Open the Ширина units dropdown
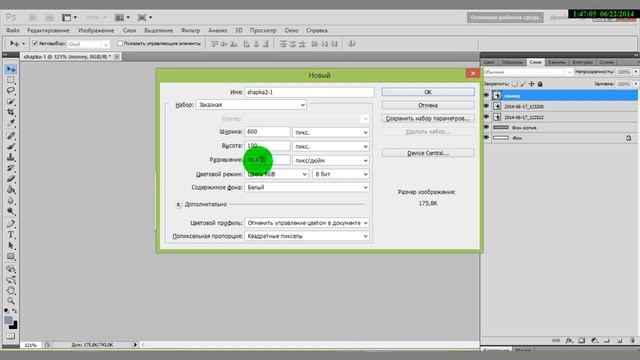Viewport: 640px width, 360px height. pos(331,132)
